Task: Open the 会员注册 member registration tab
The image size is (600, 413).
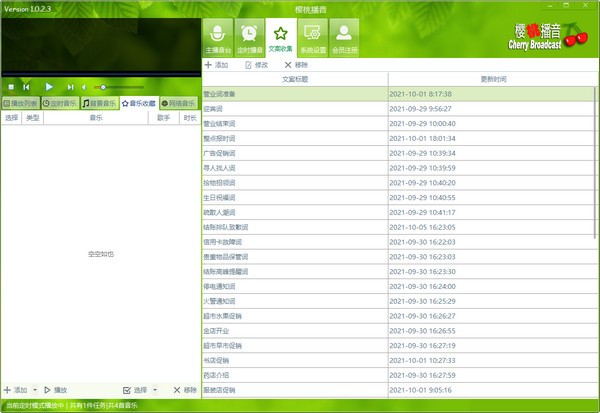Action: (344, 38)
